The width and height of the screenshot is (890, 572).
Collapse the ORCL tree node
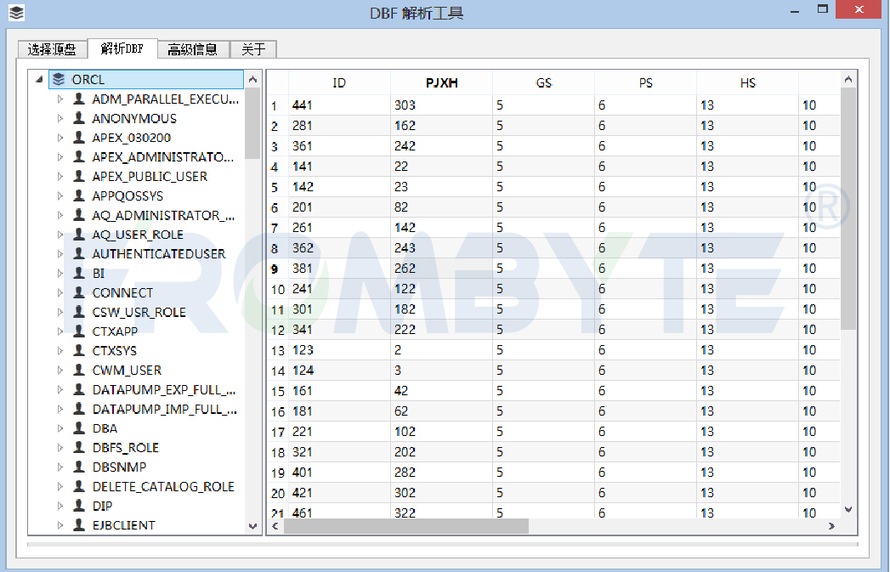pos(39,79)
